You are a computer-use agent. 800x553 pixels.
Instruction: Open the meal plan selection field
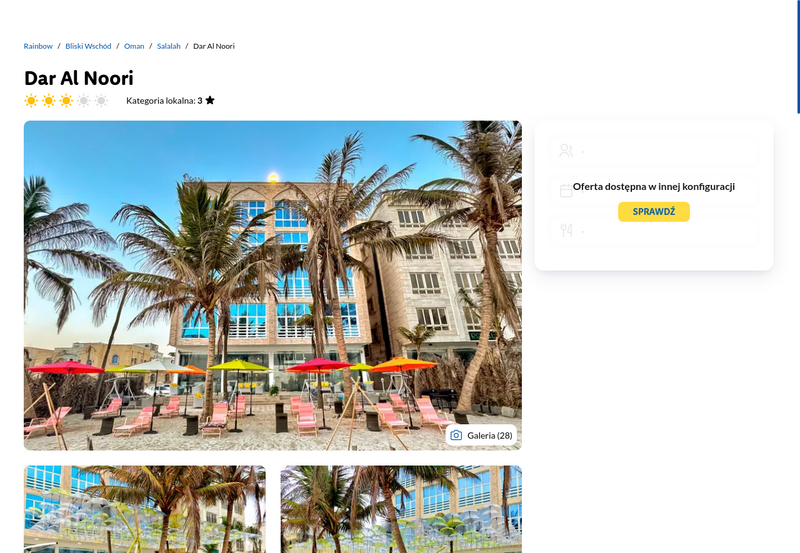[654, 231]
